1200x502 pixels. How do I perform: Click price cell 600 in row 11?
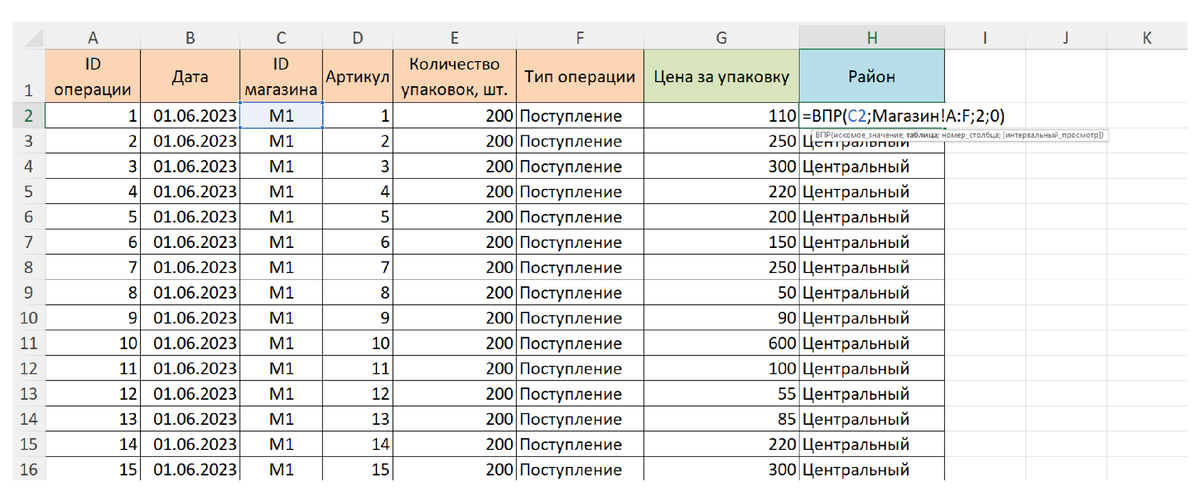721,344
